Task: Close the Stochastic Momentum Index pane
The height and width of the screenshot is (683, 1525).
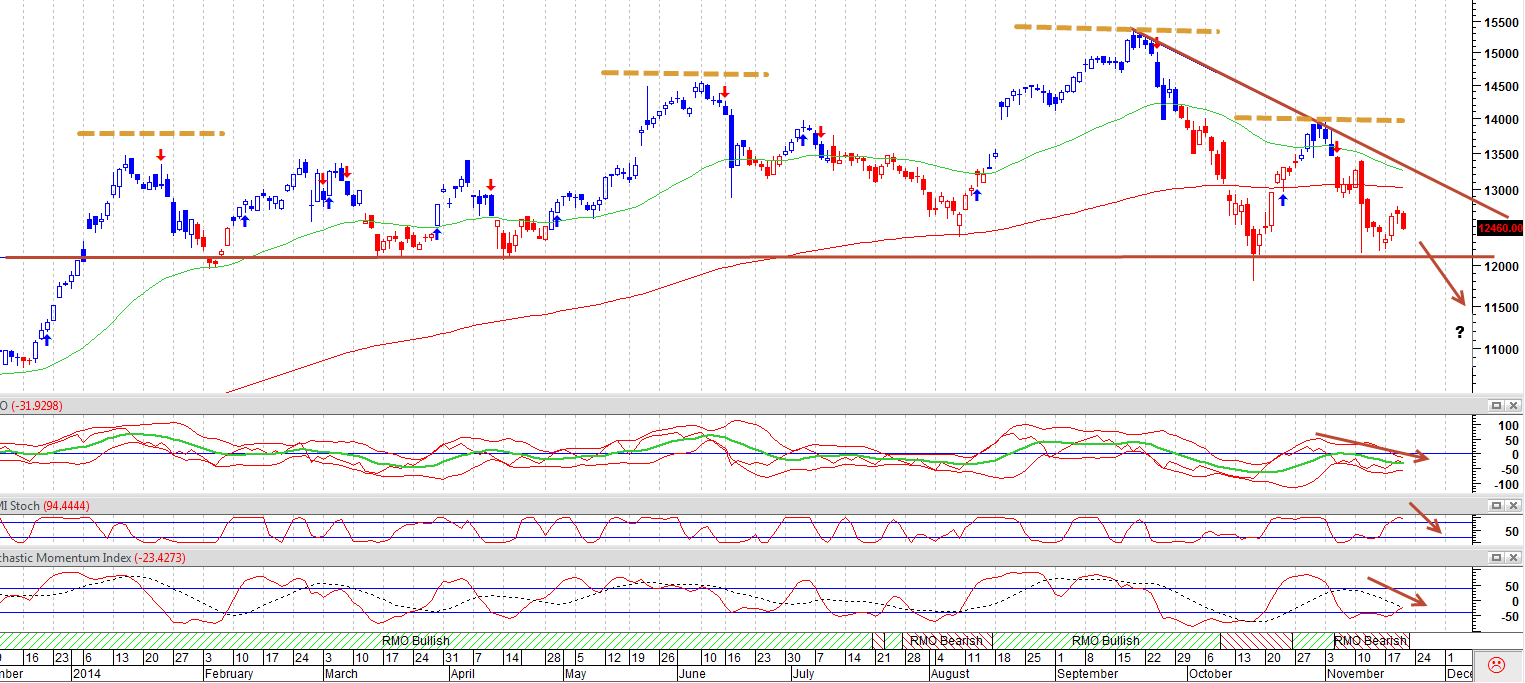Action: click(1513, 557)
